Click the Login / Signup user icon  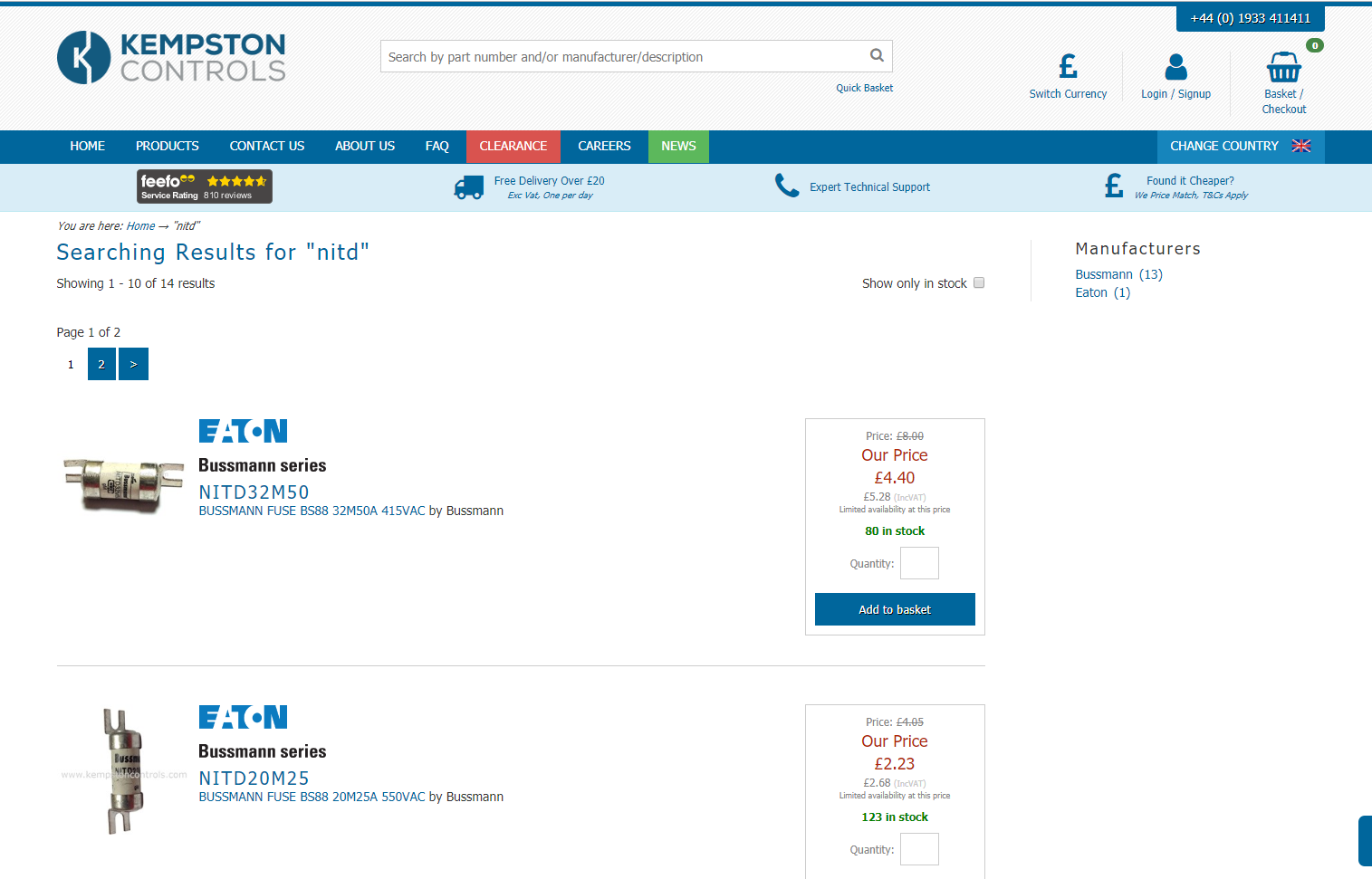[x=1175, y=66]
